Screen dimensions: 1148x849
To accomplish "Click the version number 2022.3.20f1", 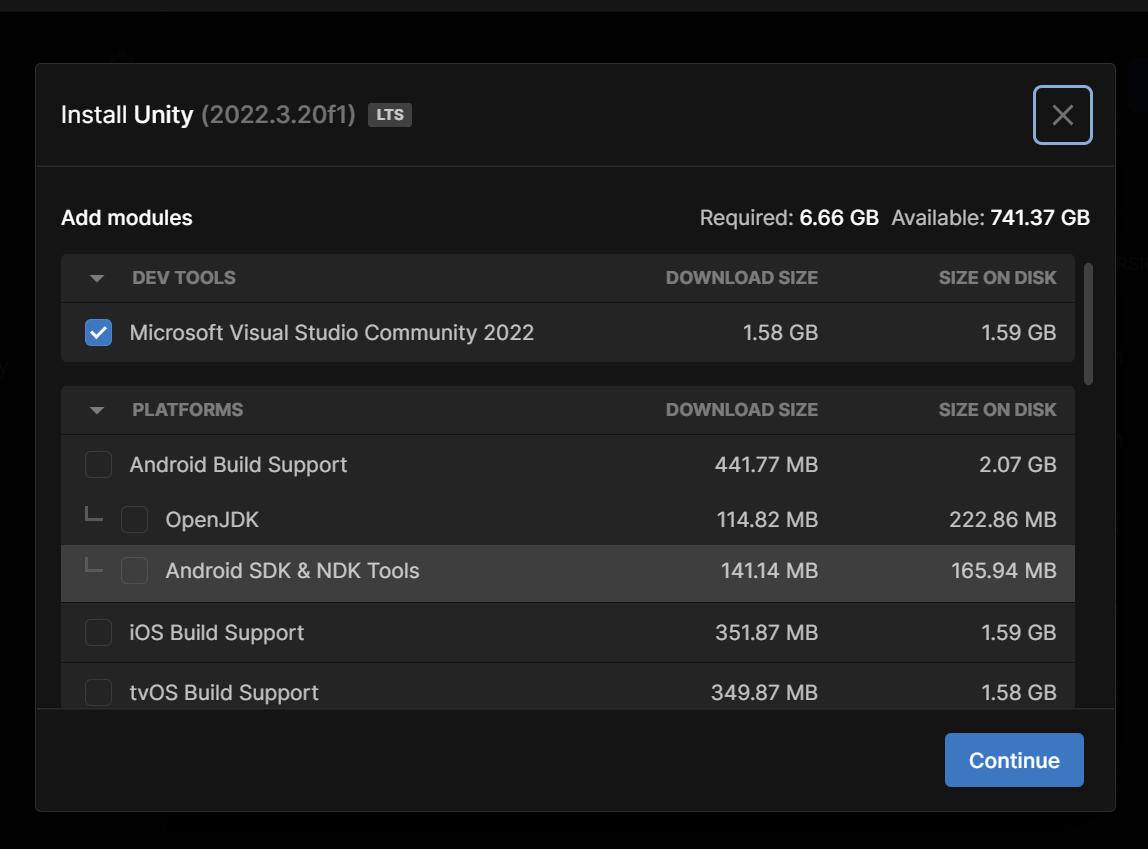I will tap(278, 115).
